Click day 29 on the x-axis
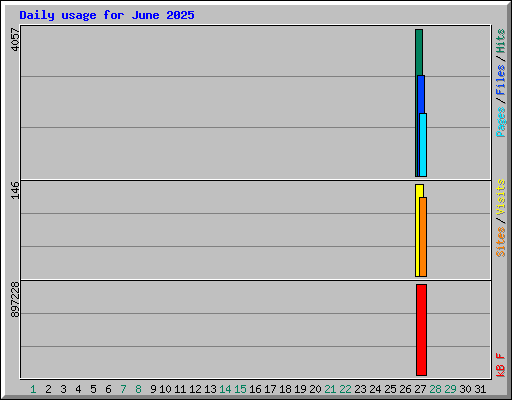The image size is (512, 400). click(x=450, y=389)
